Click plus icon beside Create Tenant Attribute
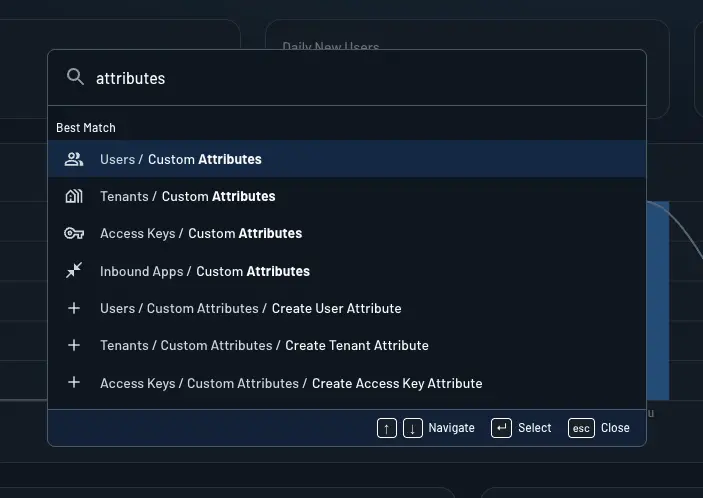Viewport: 703px width, 498px height. click(74, 345)
